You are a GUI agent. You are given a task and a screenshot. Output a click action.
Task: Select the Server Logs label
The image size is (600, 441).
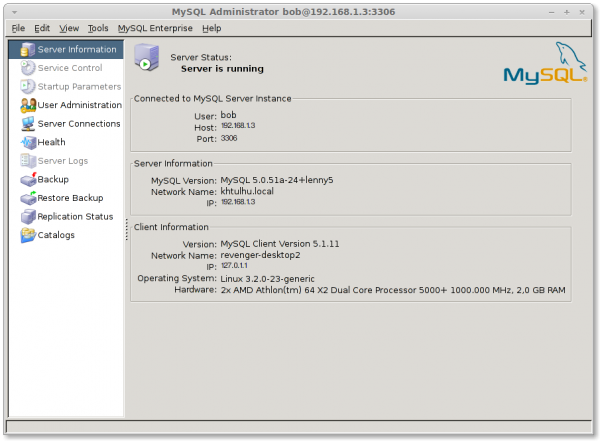[63, 161]
